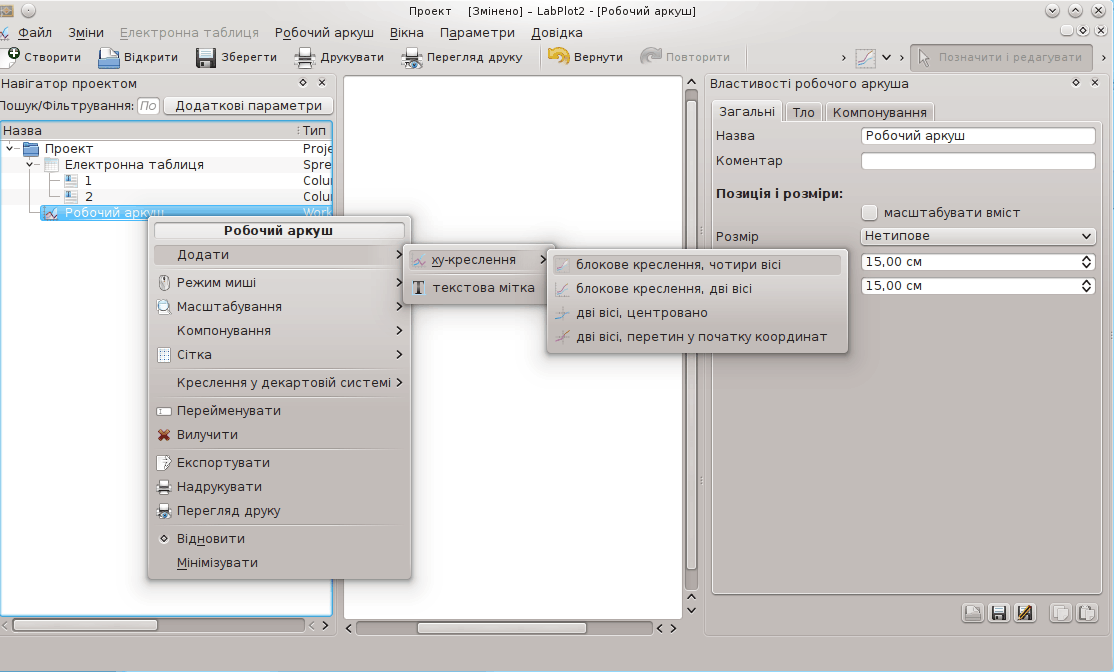Choose 'блокове креслення, дві вісі' menu item
The image size is (1114, 672).
coord(664,289)
